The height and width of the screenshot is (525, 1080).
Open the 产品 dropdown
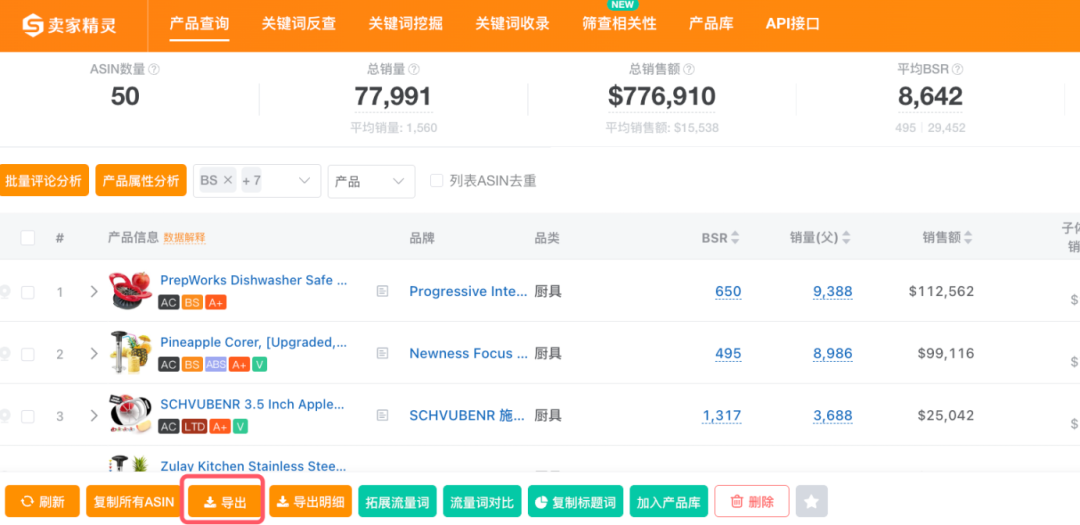pyautogui.click(x=371, y=181)
